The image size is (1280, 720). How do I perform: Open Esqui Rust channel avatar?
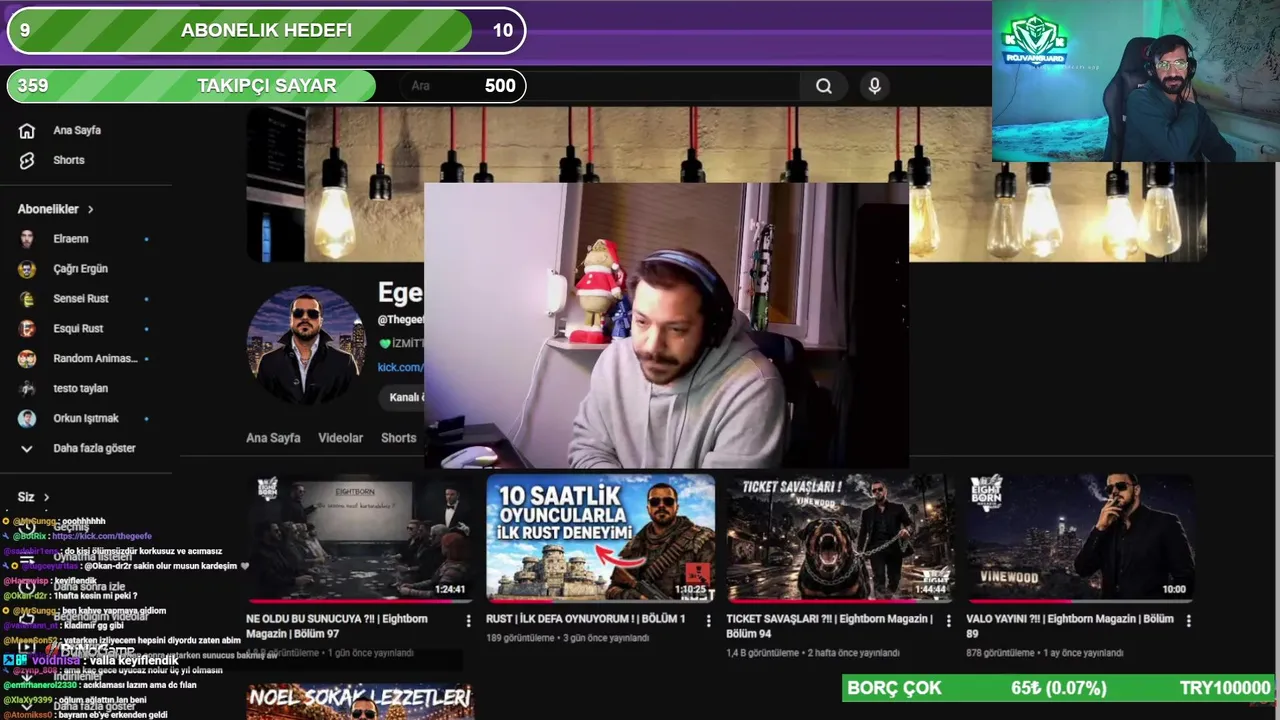click(27, 329)
